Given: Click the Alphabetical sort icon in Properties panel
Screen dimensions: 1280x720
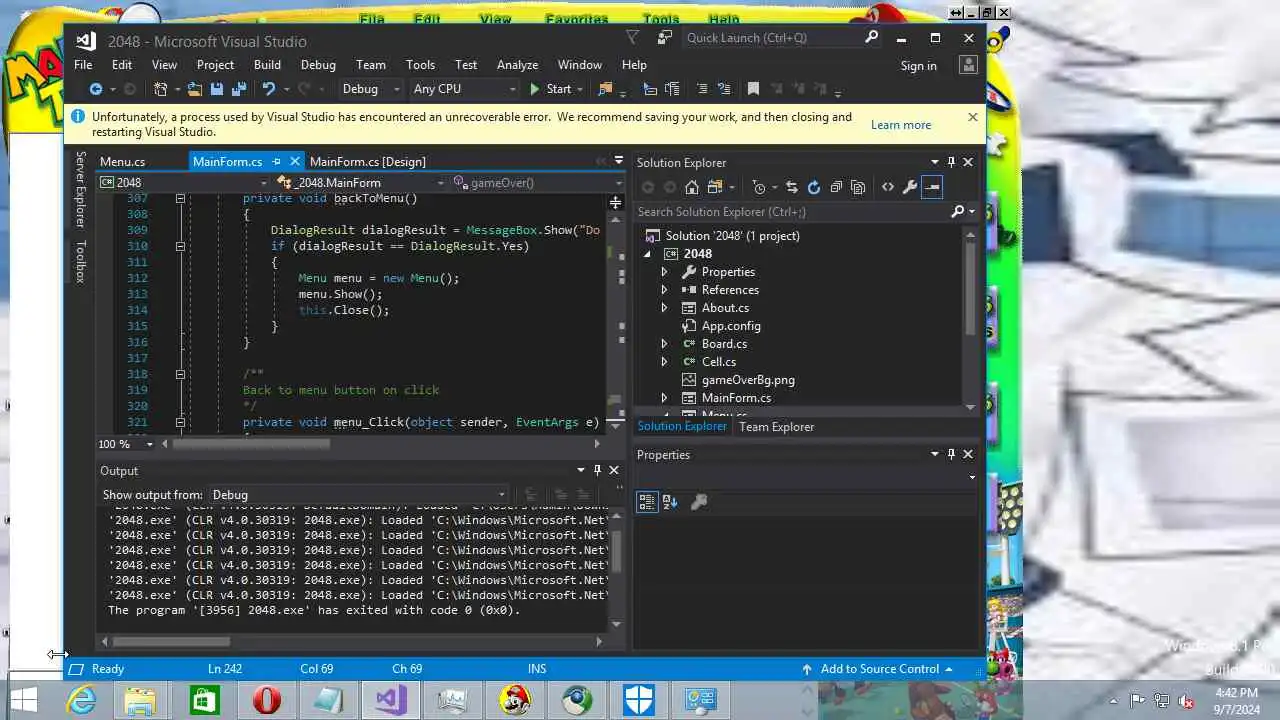Looking at the screenshot, I should coord(670,502).
